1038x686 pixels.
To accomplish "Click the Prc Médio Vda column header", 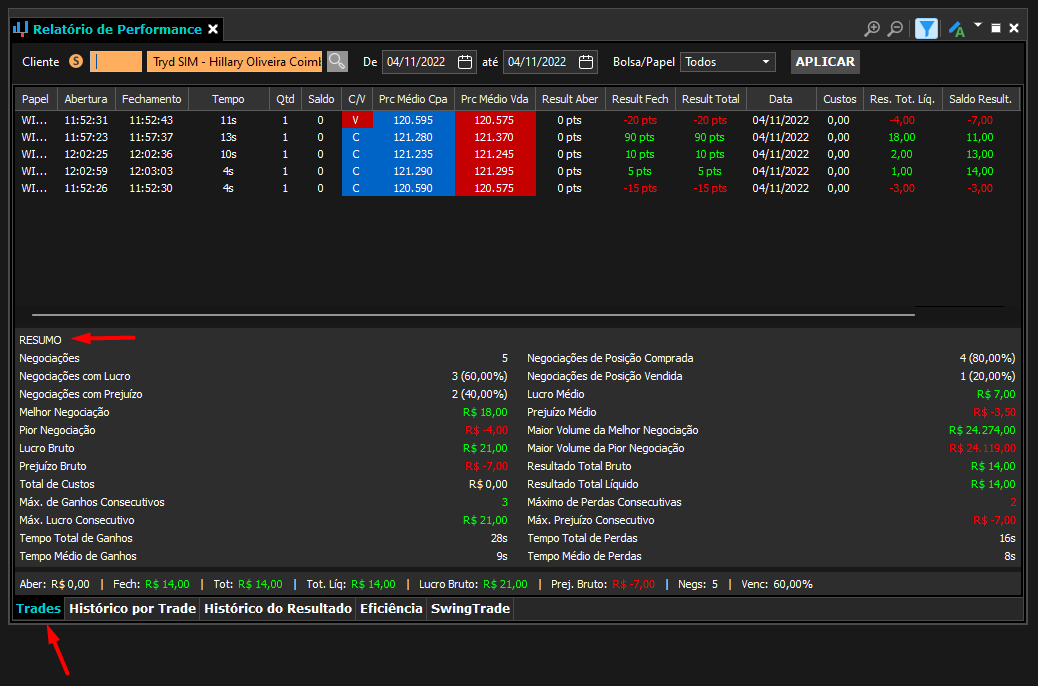I will [495, 99].
